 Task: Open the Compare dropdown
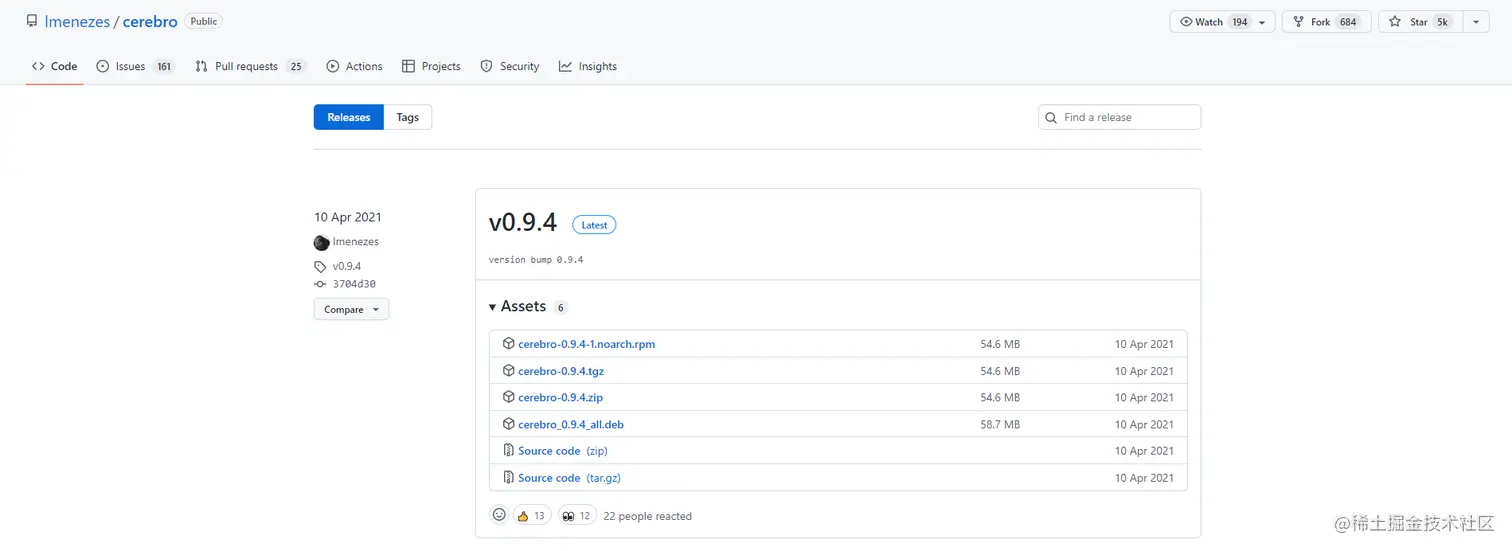click(x=351, y=310)
